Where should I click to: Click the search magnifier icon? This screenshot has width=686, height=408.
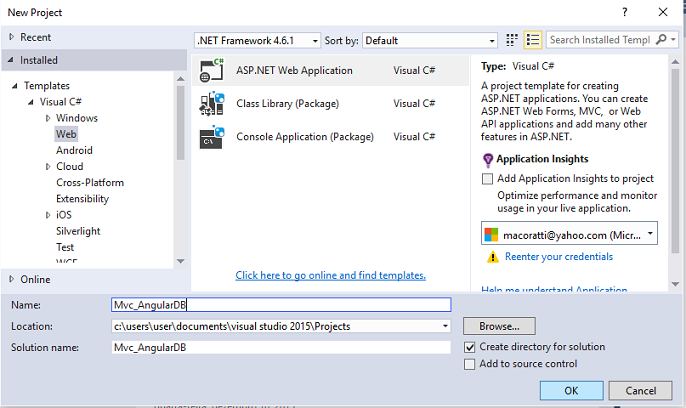pyautogui.click(x=662, y=39)
